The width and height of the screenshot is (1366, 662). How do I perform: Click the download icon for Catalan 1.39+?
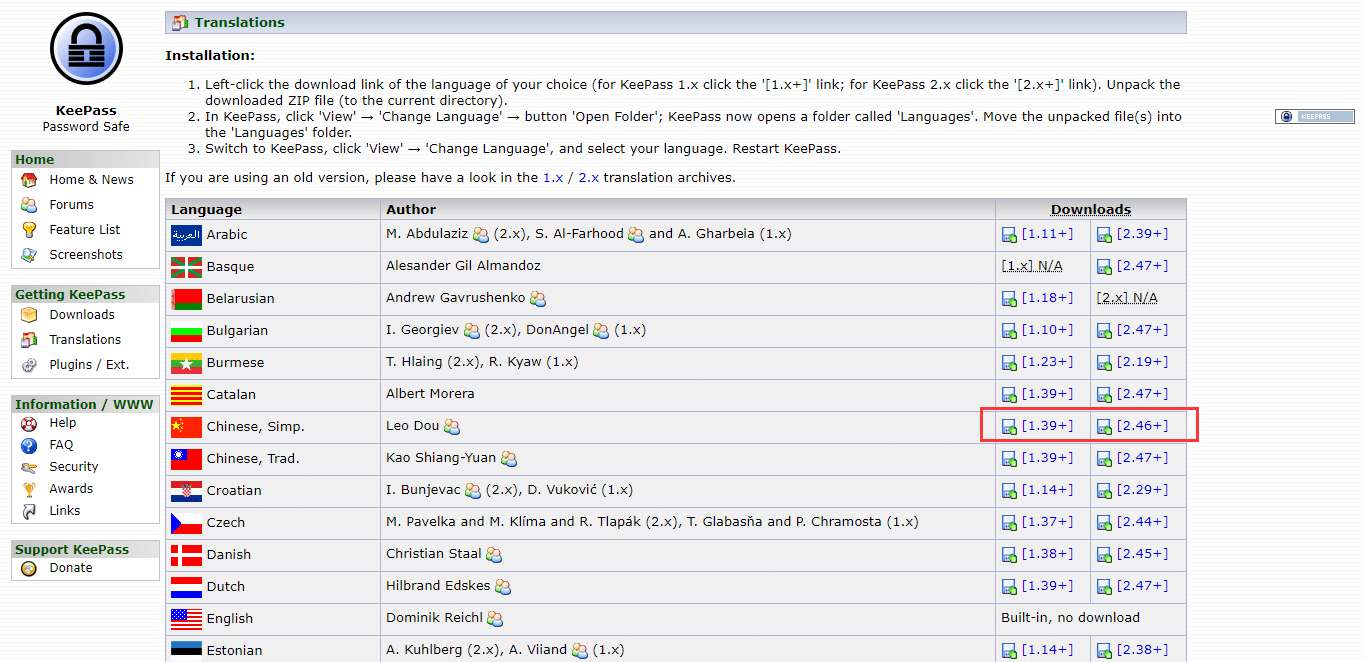(x=1009, y=395)
